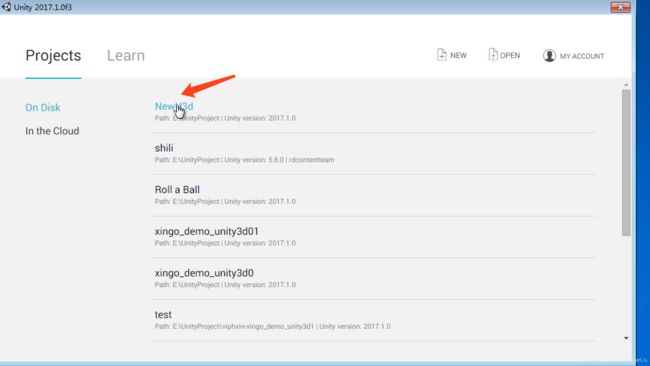Viewport: 650px width, 366px height.
Task: Click the project list scrollbar thumb
Action: pos(626,163)
